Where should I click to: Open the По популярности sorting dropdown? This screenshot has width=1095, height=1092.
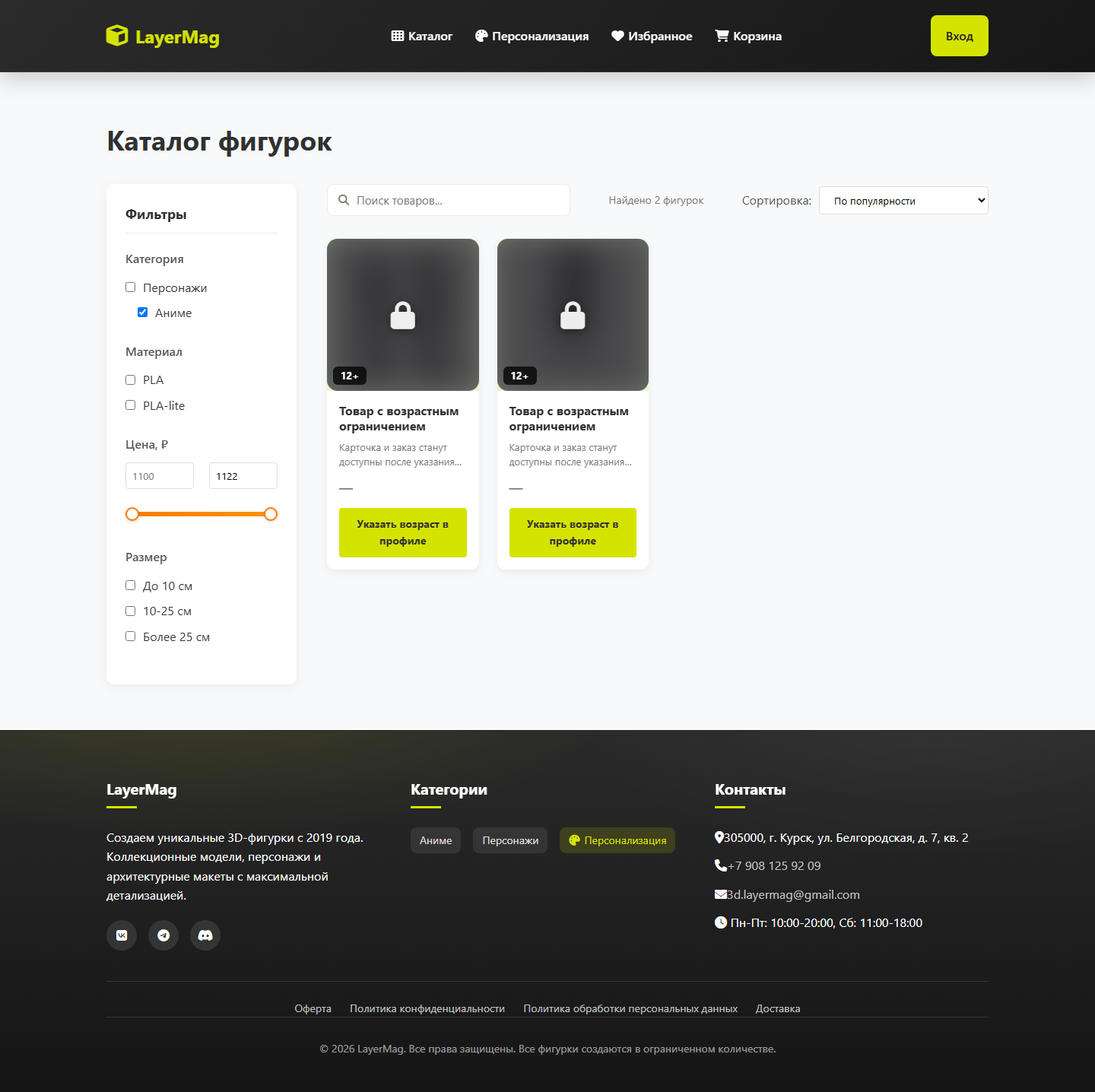903,201
